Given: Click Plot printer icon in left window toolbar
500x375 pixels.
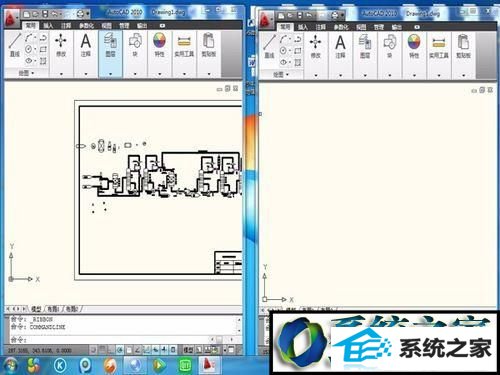Looking at the screenshot, I should [80, 14].
